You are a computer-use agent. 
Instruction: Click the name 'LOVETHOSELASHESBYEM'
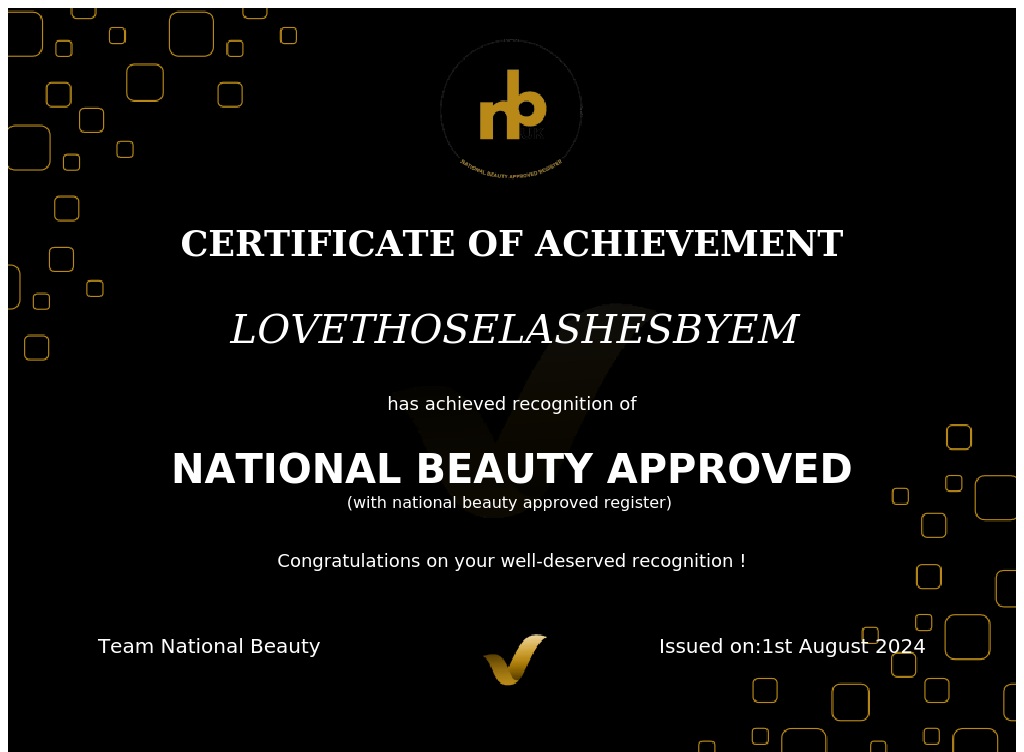tap(514, 328)
